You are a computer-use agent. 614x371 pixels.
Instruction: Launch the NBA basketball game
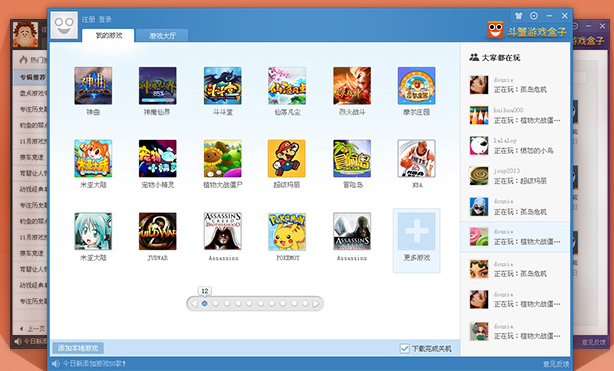click(416, 159)
